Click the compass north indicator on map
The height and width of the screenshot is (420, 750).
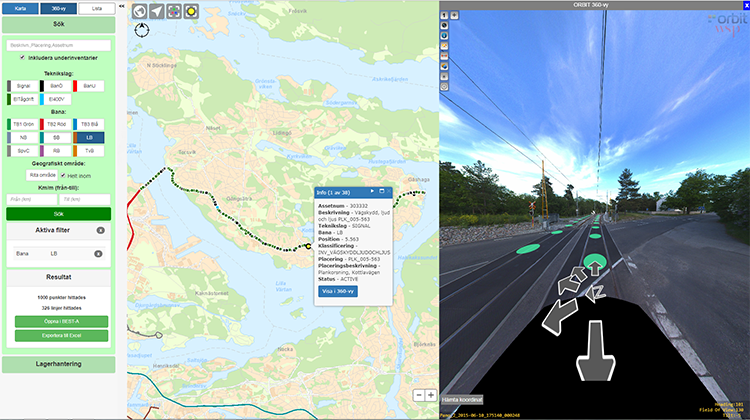pyautogui.click(x=140, y=30)
